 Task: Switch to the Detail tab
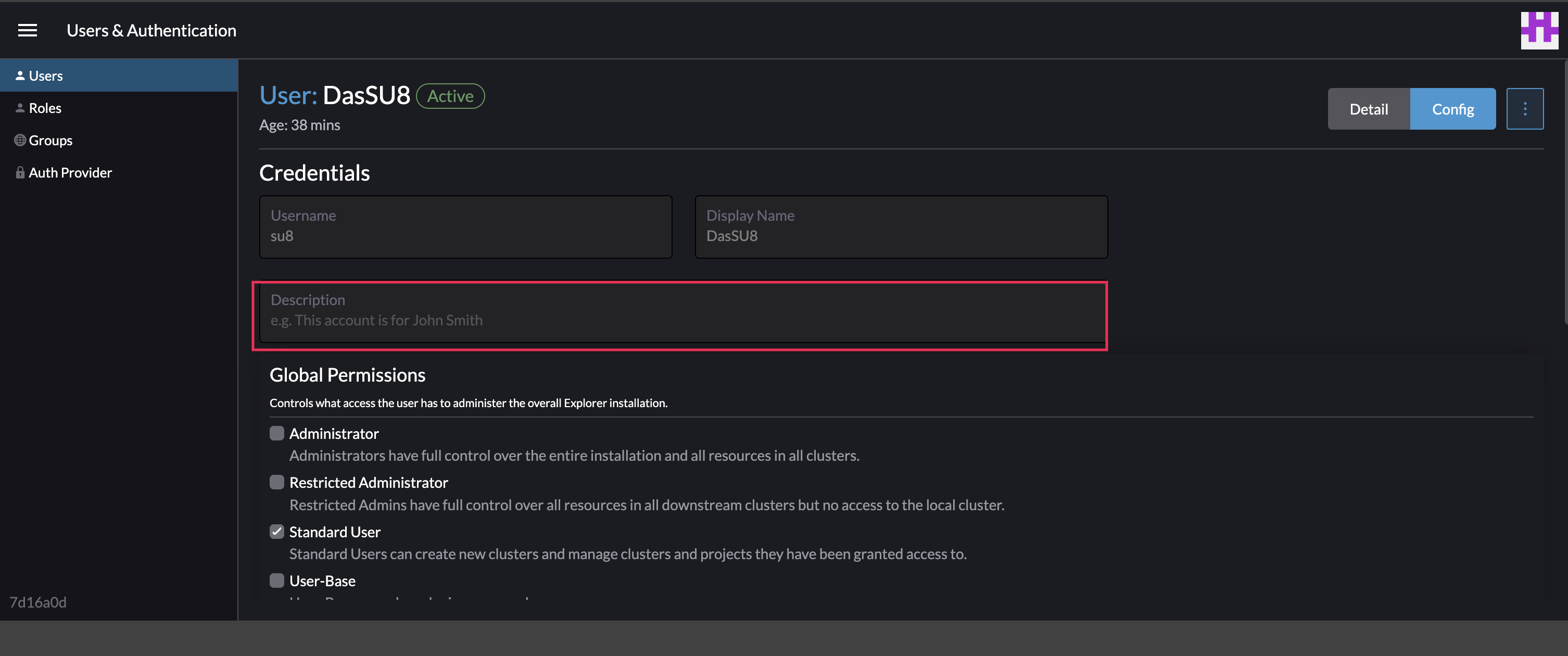[1368, 108]
